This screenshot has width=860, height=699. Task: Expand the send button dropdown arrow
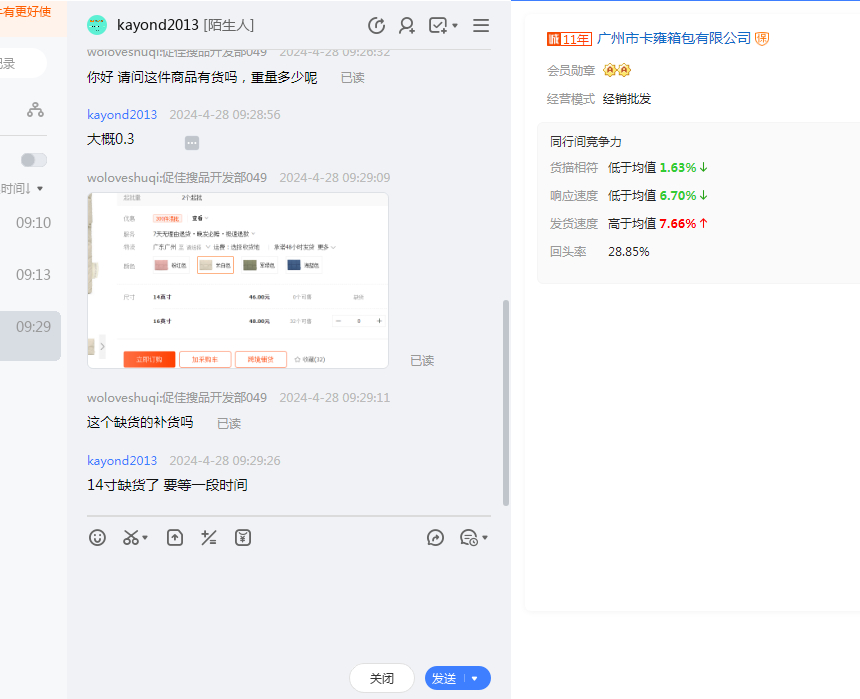pos(475,678)
